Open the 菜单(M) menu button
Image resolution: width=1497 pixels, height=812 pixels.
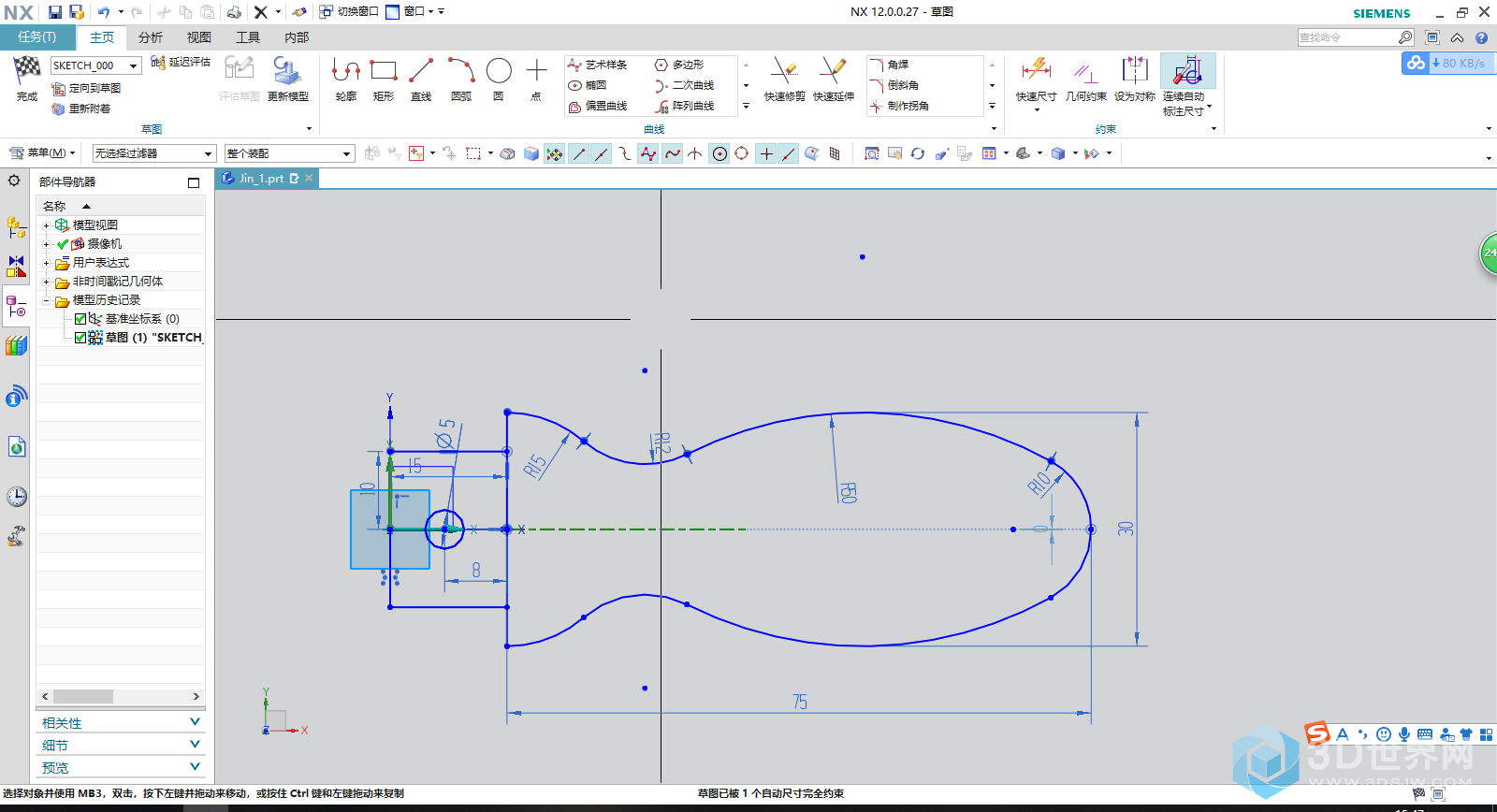pyautogui.click(x=42, y=153)
